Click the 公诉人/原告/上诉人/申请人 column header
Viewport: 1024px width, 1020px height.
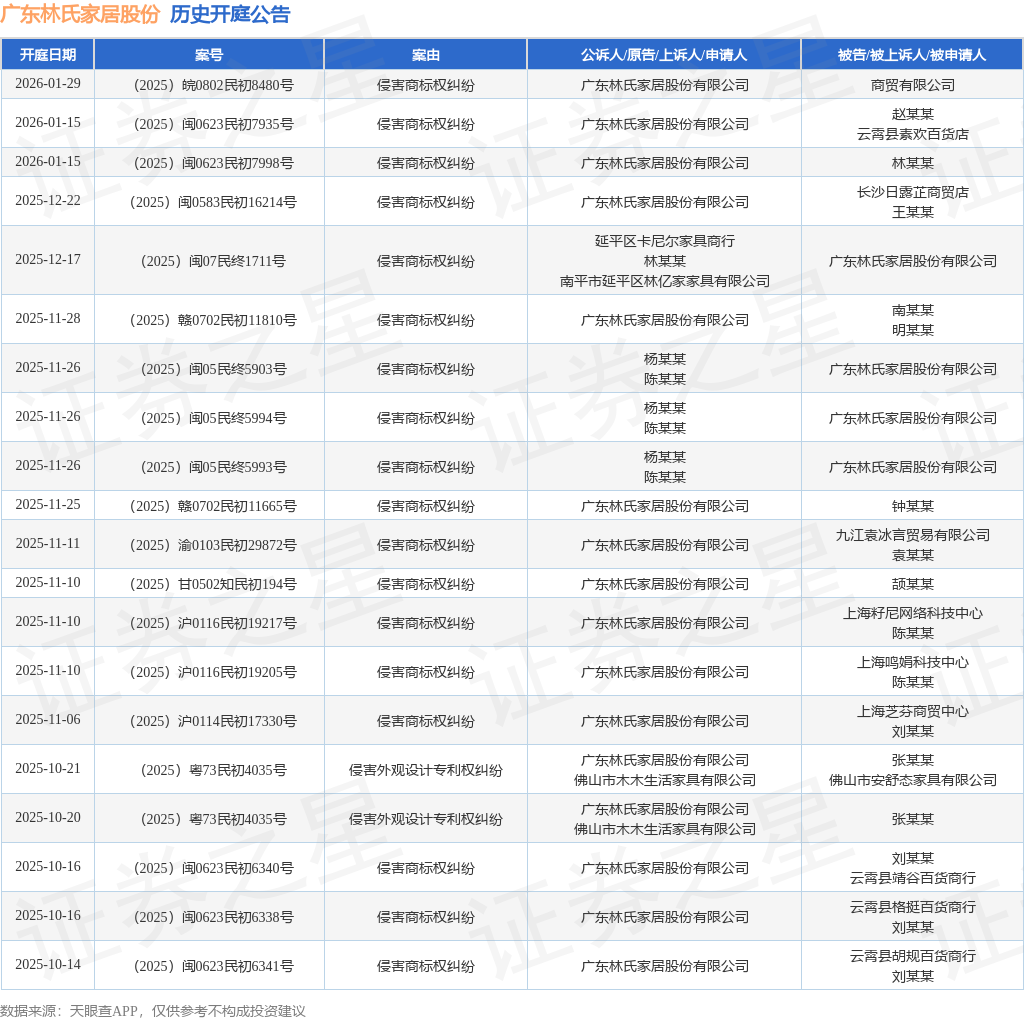[664, 55]
